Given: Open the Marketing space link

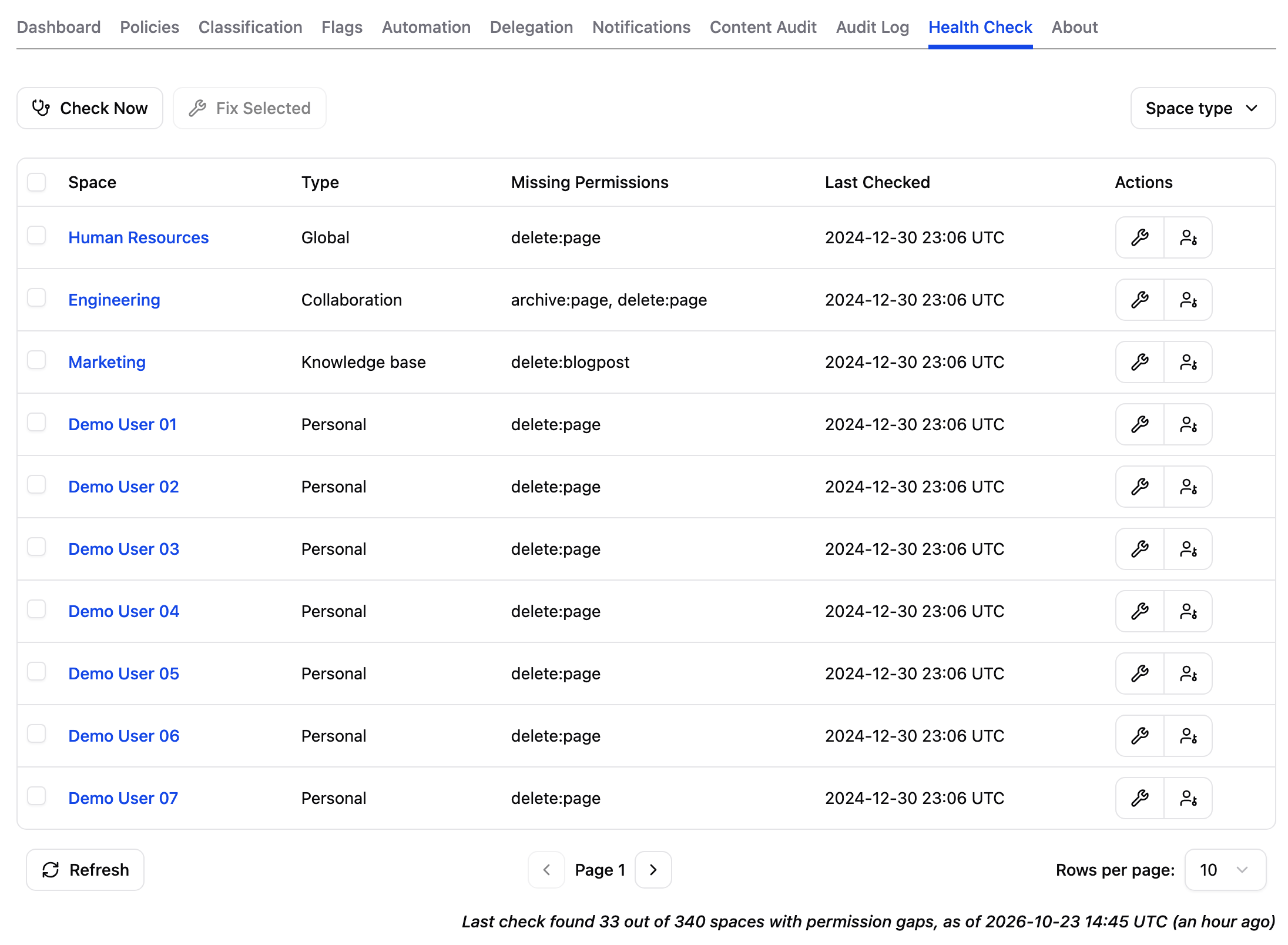Looking at the screenshot, I should tap(107, 362).
